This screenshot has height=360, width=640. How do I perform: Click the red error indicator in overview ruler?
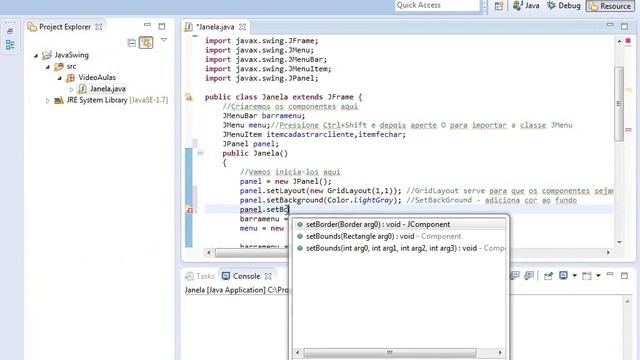pyautogui.click(x=628, y=41)
